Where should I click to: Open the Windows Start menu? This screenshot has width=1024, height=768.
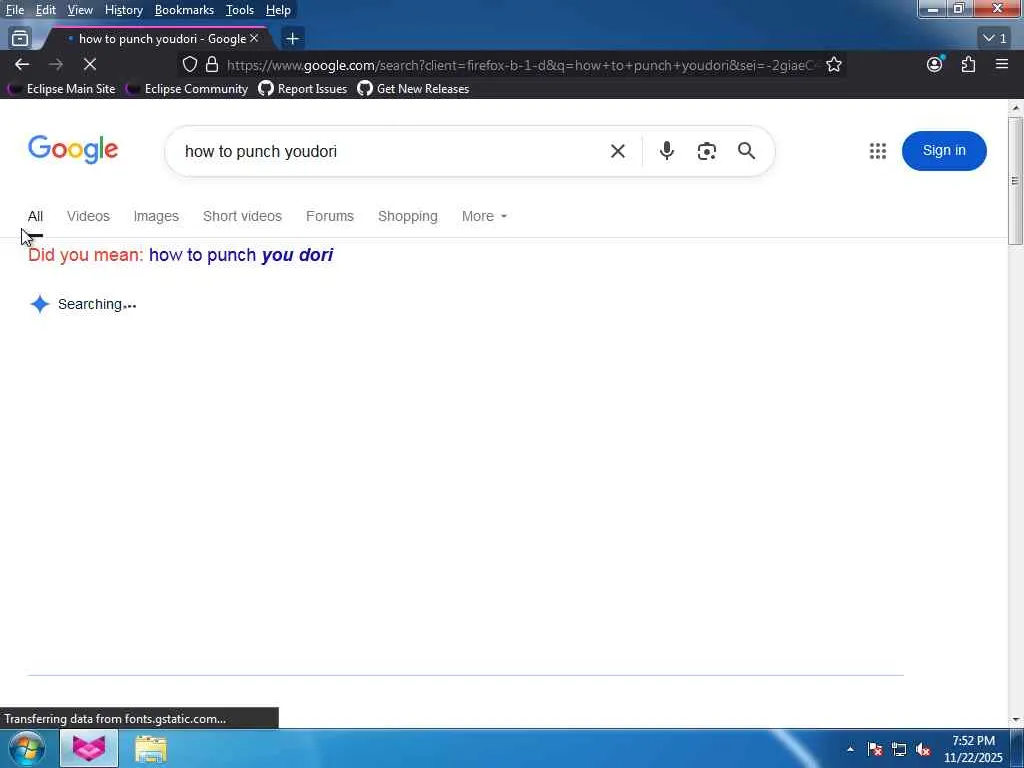pos(27,748)
